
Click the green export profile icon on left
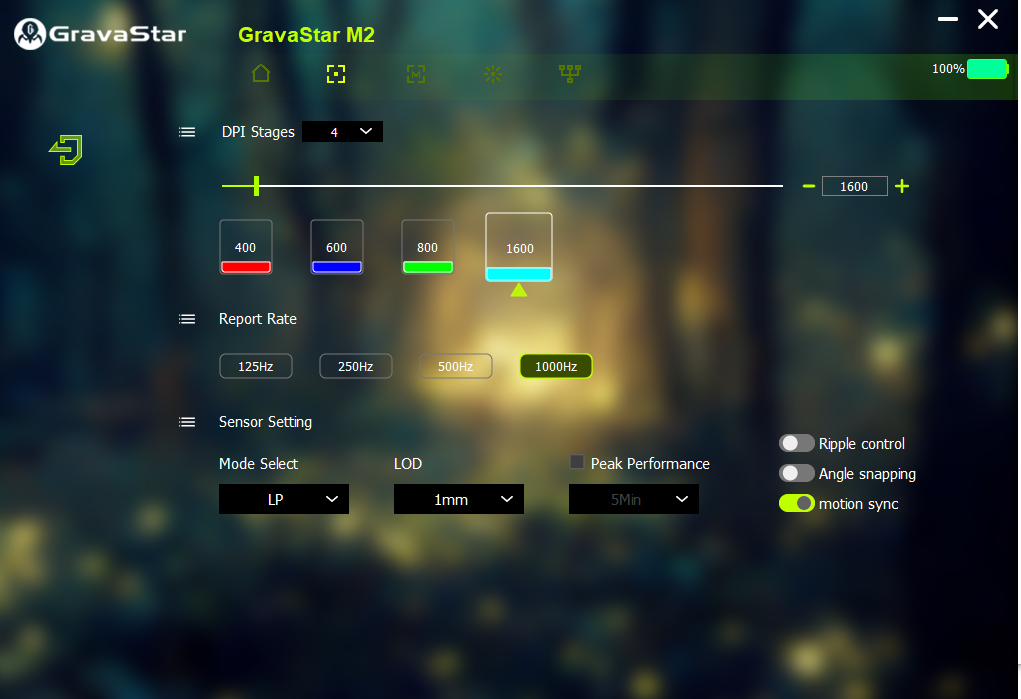coord(66,150)
